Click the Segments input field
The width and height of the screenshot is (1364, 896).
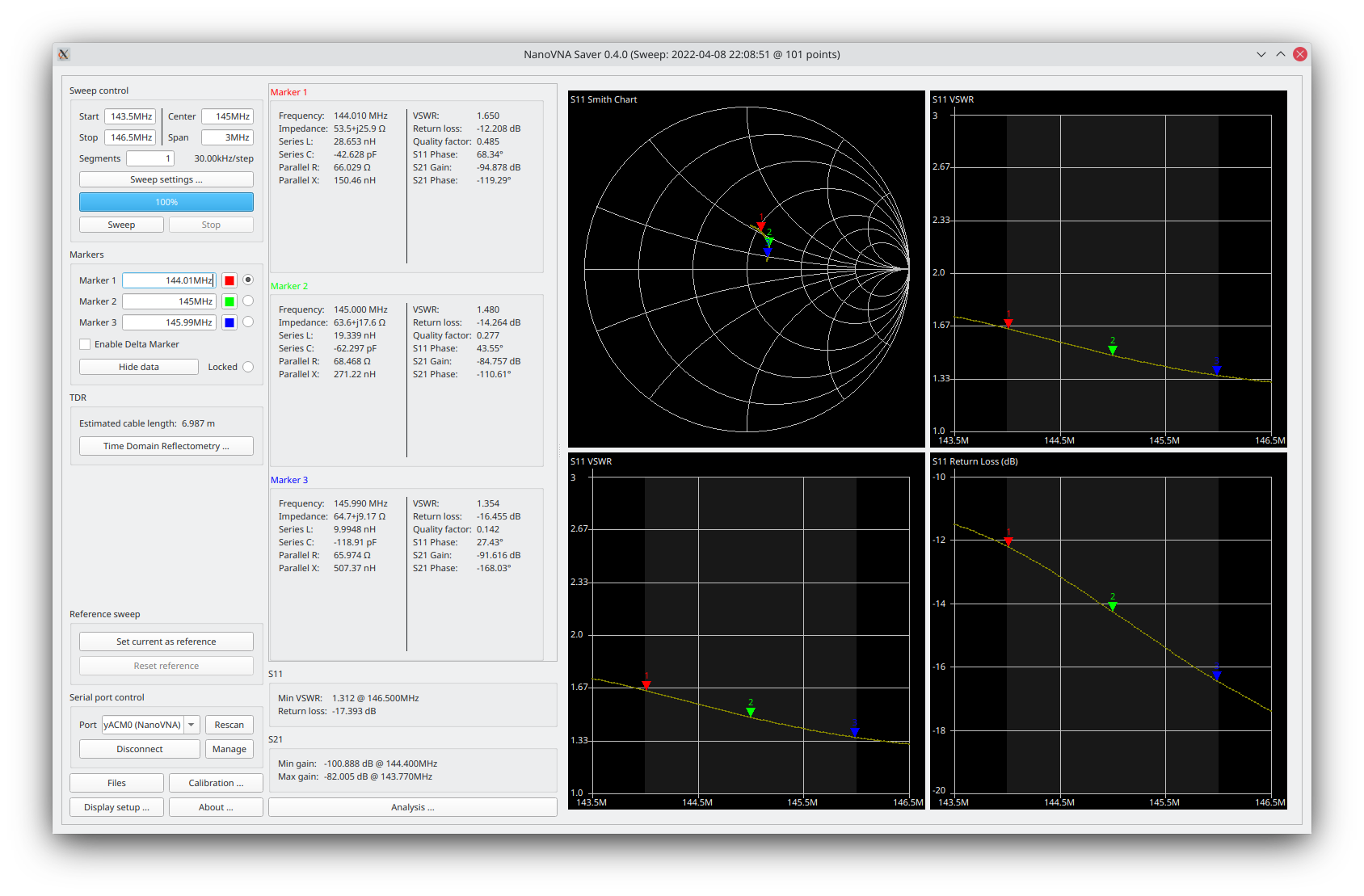coord(149,158)
